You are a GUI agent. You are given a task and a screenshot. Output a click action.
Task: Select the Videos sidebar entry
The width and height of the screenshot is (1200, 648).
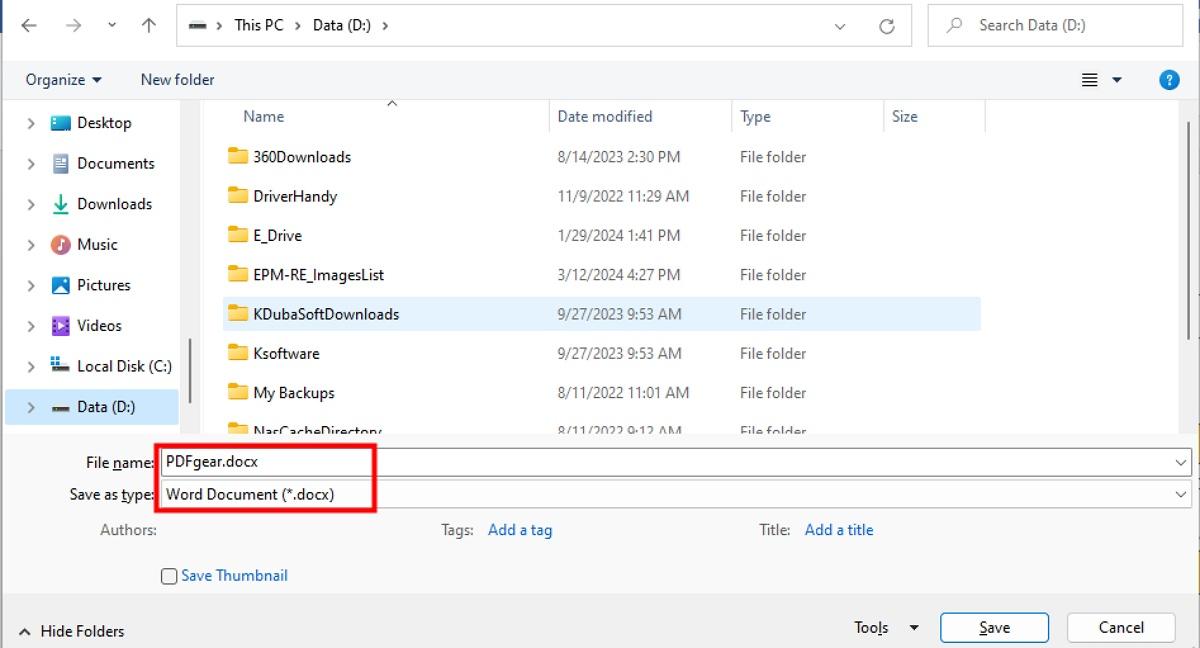point(99,325)
